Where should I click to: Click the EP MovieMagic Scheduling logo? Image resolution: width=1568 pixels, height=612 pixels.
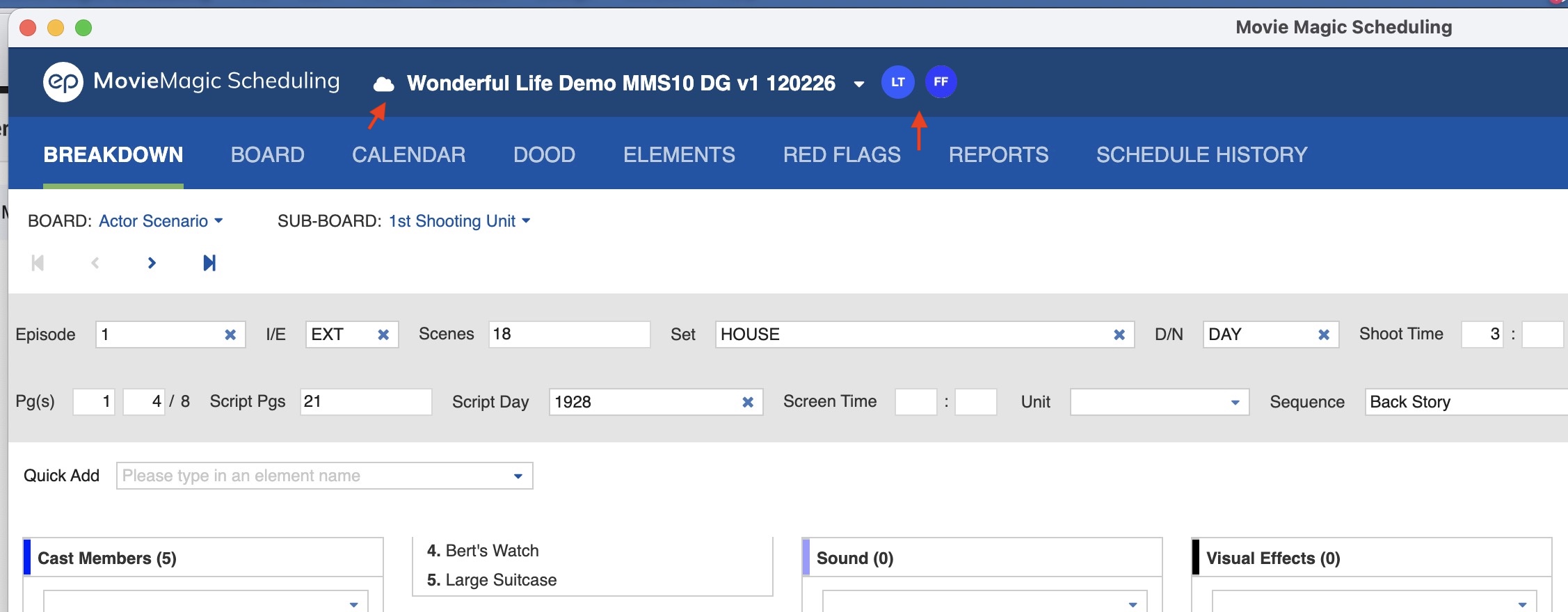point(191,81)
